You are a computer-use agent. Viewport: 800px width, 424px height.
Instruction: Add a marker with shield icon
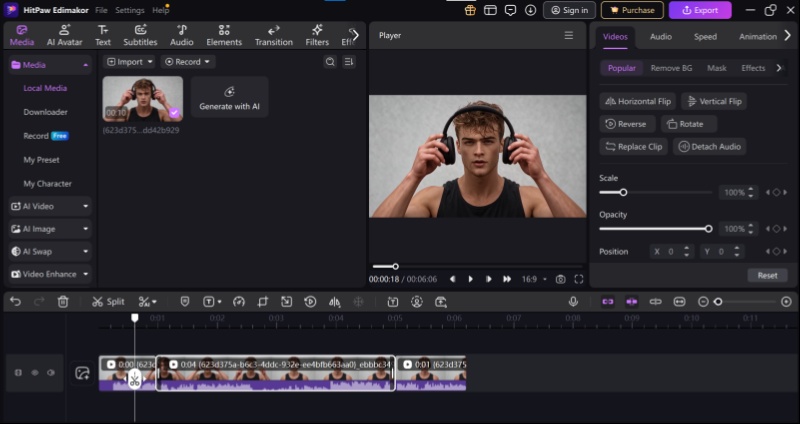185,302
